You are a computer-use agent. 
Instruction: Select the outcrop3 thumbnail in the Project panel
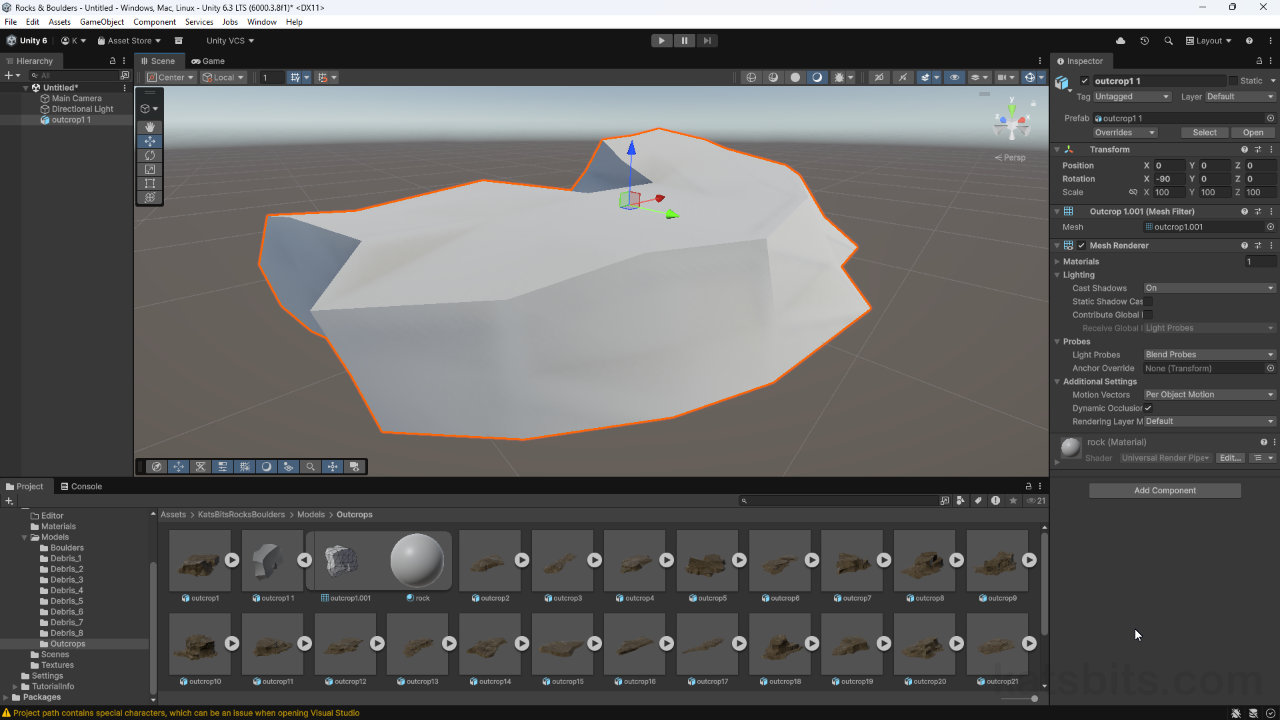tap(562, 560)
